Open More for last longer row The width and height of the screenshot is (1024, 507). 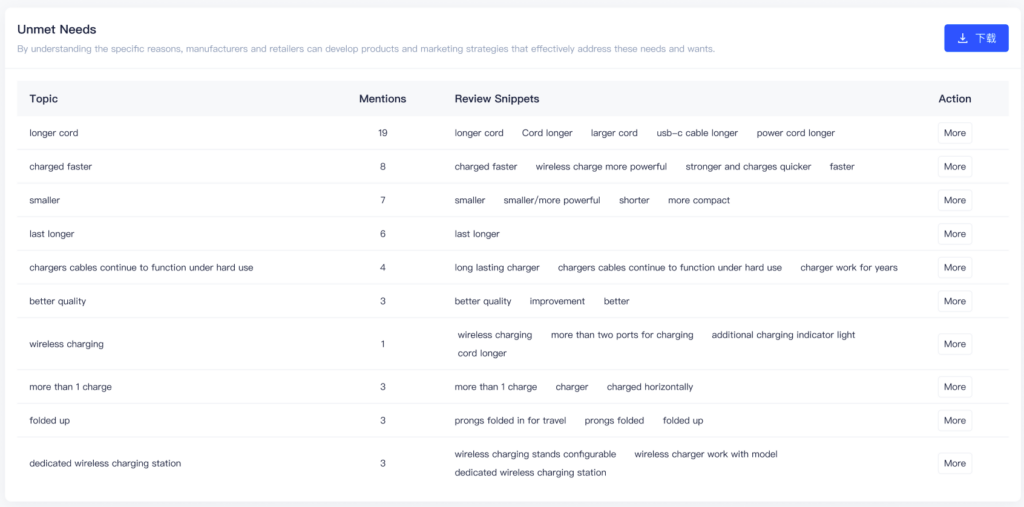tap(955, 234)
